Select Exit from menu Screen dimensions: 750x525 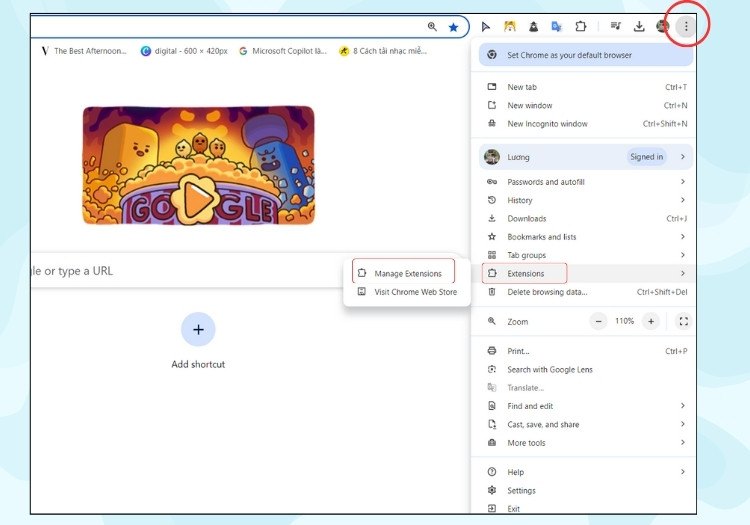585,509
